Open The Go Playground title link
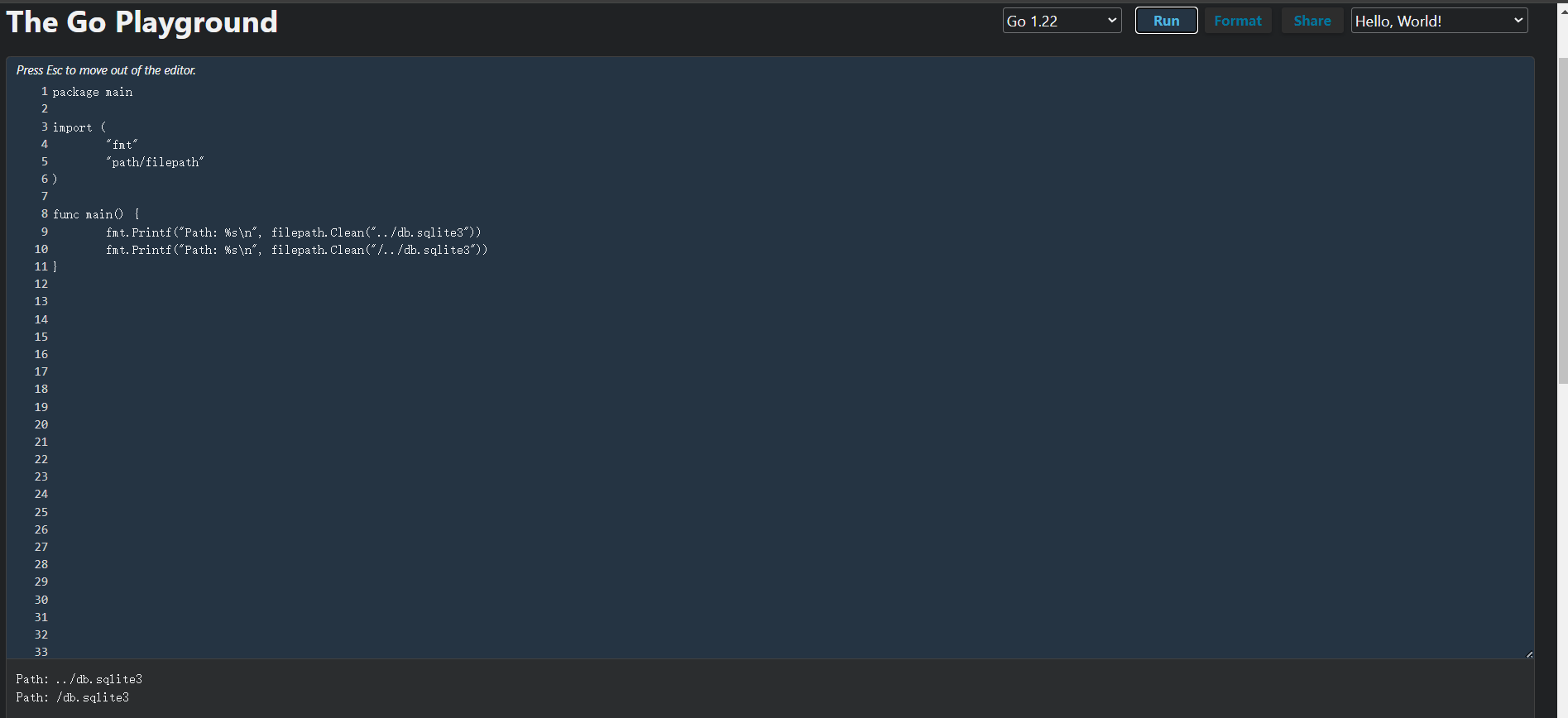This screenshot has width=1568, height=718. click(x=141, y=22)
